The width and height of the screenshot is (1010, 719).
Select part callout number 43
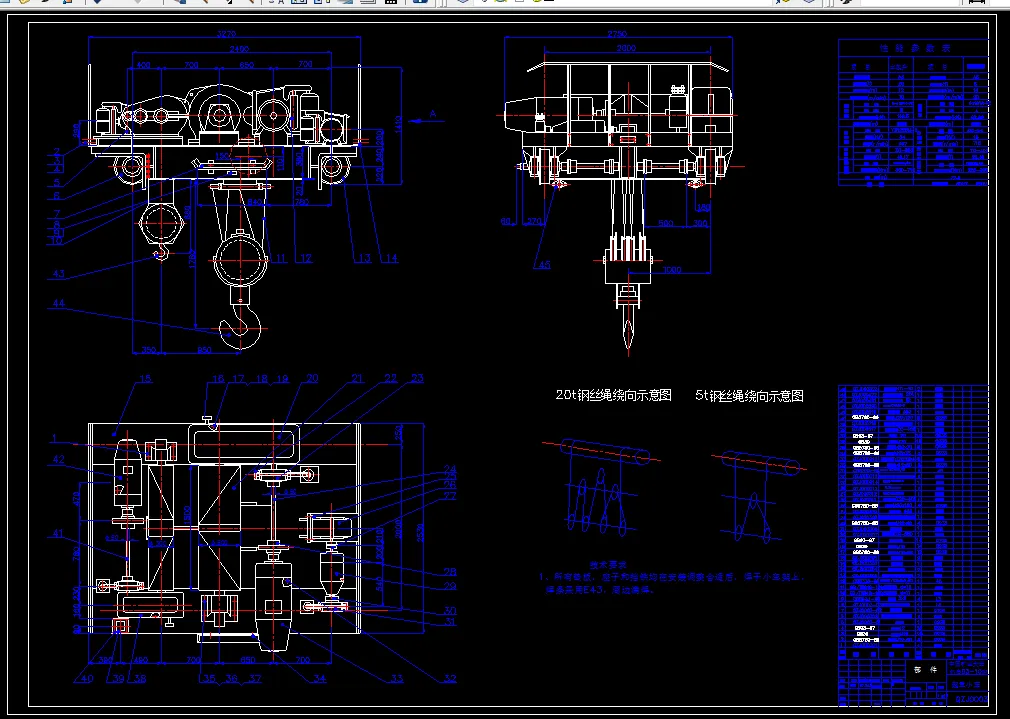(59, 274)
